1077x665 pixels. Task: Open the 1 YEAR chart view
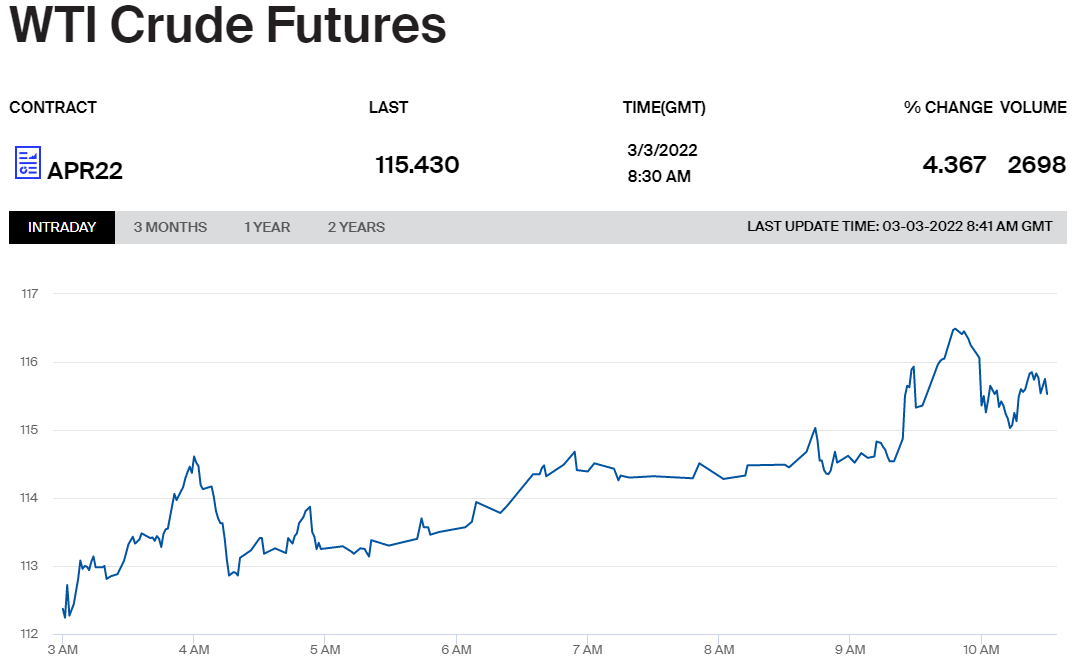coord(267,227)
